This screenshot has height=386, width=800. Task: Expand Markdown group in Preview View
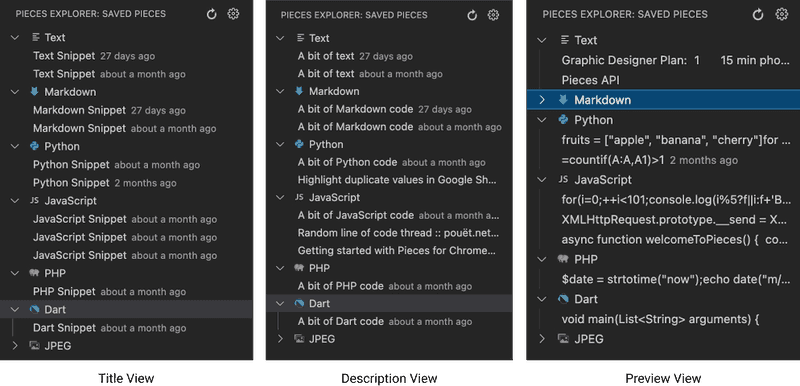click(542, 100)
